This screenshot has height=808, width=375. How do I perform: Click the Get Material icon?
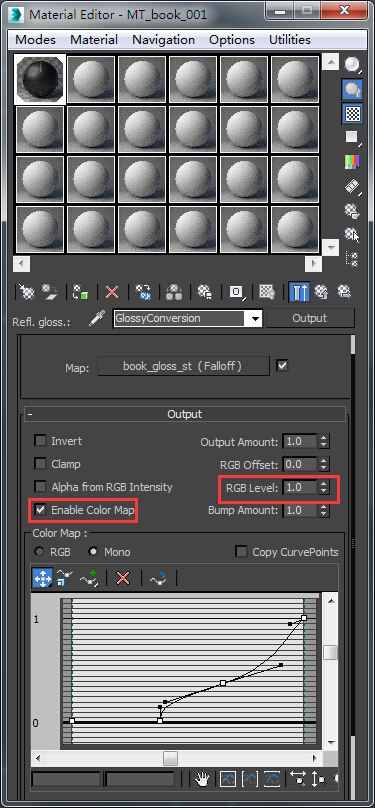(x=27, y=292)
